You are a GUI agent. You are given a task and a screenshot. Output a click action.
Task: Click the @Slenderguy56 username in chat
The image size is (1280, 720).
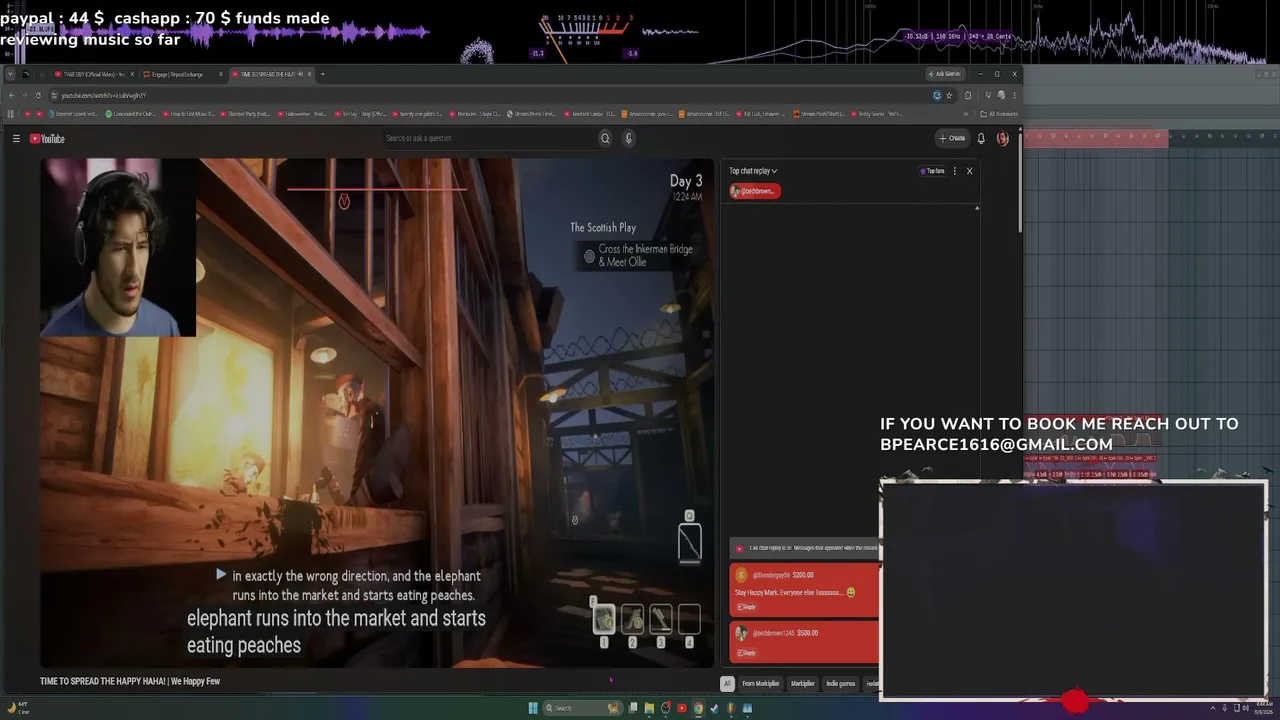769,575
